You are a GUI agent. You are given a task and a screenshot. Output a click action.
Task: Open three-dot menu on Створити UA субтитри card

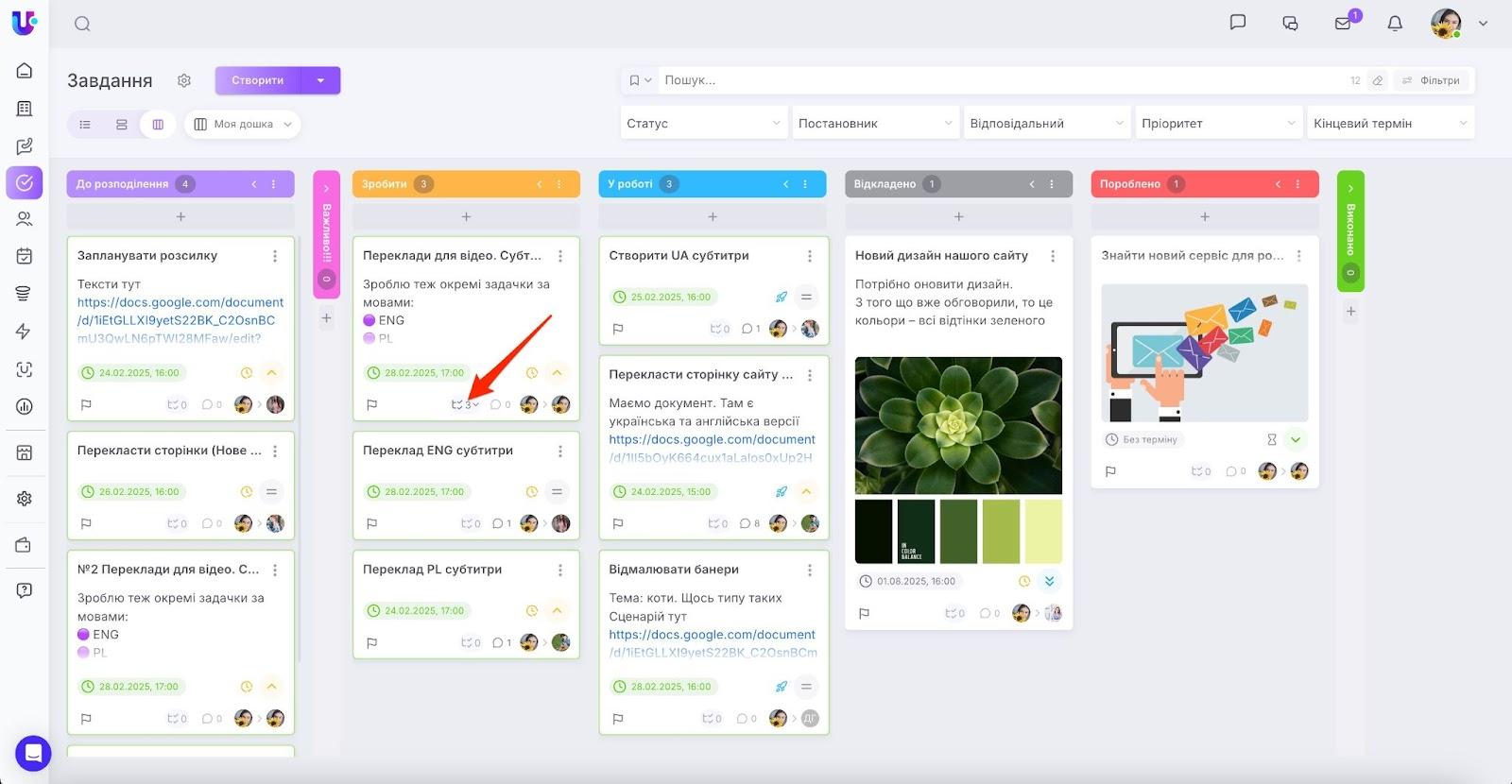[x=809, y=256]
